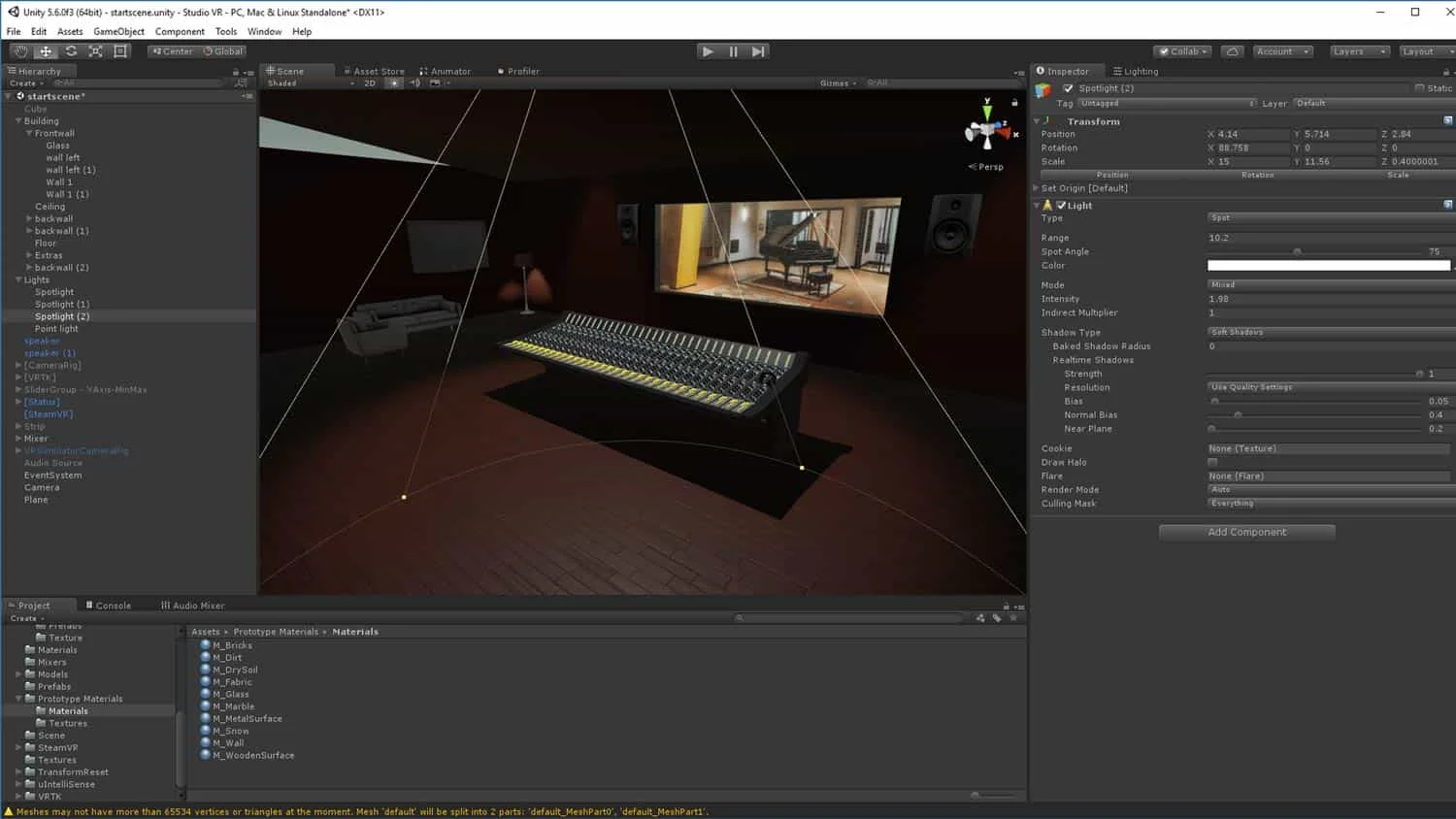Open the cloud services icon
Screen dimensions: 1456x819
click(1232, 51)
